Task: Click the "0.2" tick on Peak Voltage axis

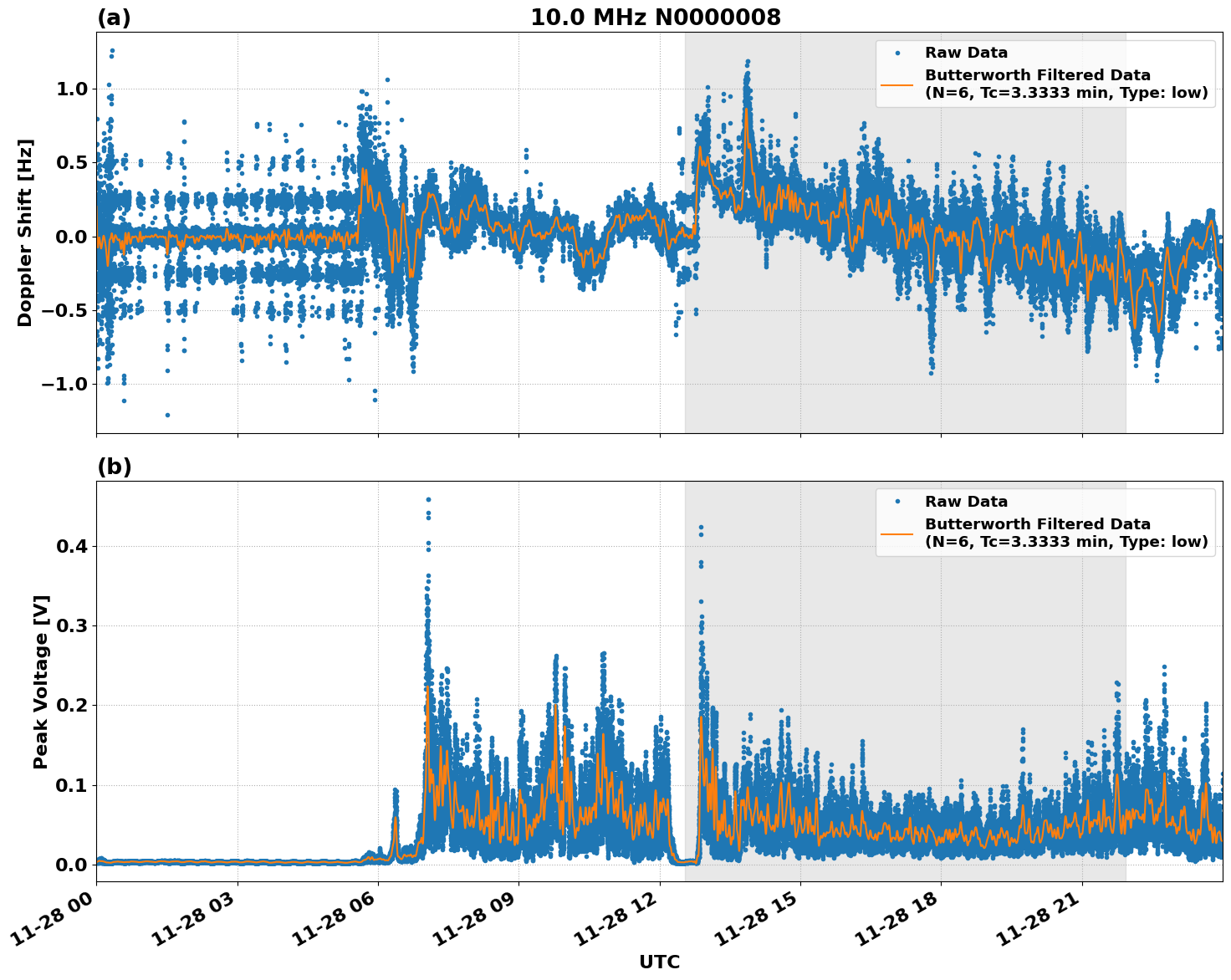Action: tap(72, 705)
